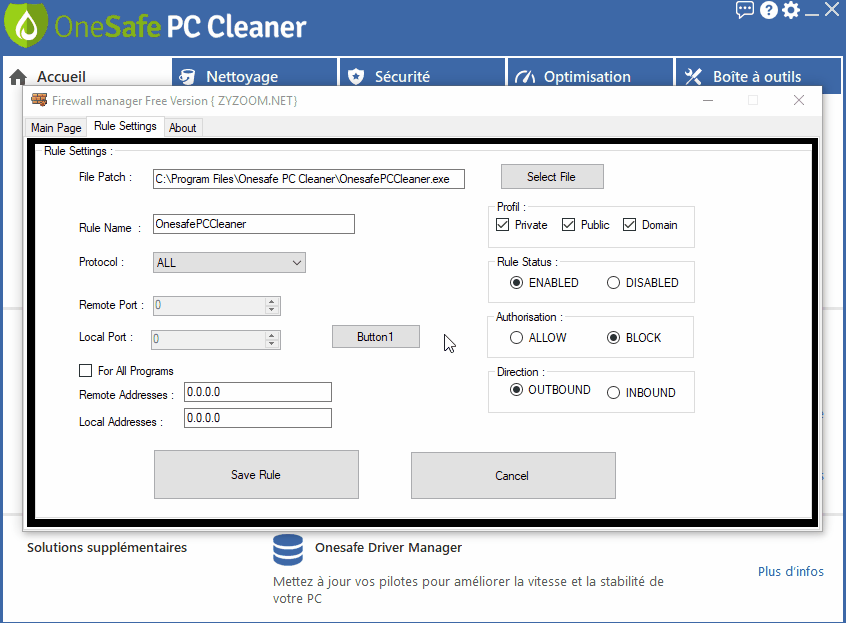Screen dimensions: 846x623
Task: Open the feedback chat bubble icon
Action: pyautogui.click(x=745, y=10)
